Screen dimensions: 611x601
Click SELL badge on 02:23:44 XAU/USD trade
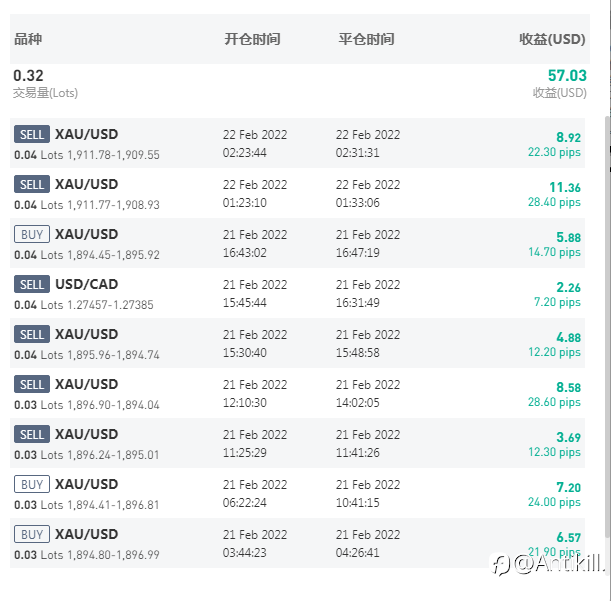32,134
